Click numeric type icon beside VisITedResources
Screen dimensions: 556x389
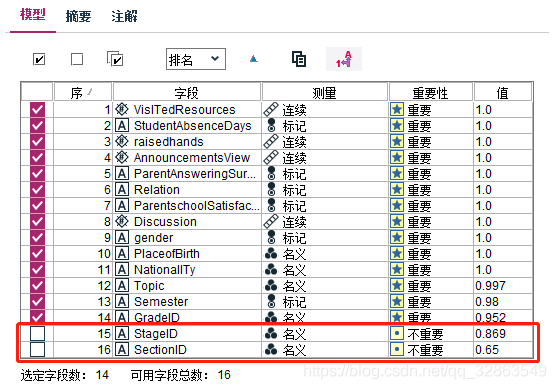pos(122,109)
